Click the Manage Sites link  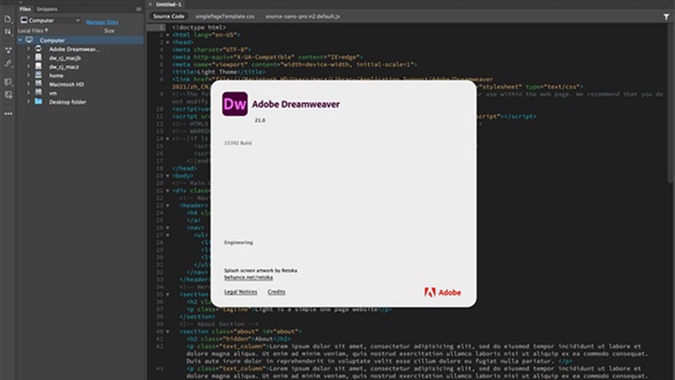coord(102,22)
